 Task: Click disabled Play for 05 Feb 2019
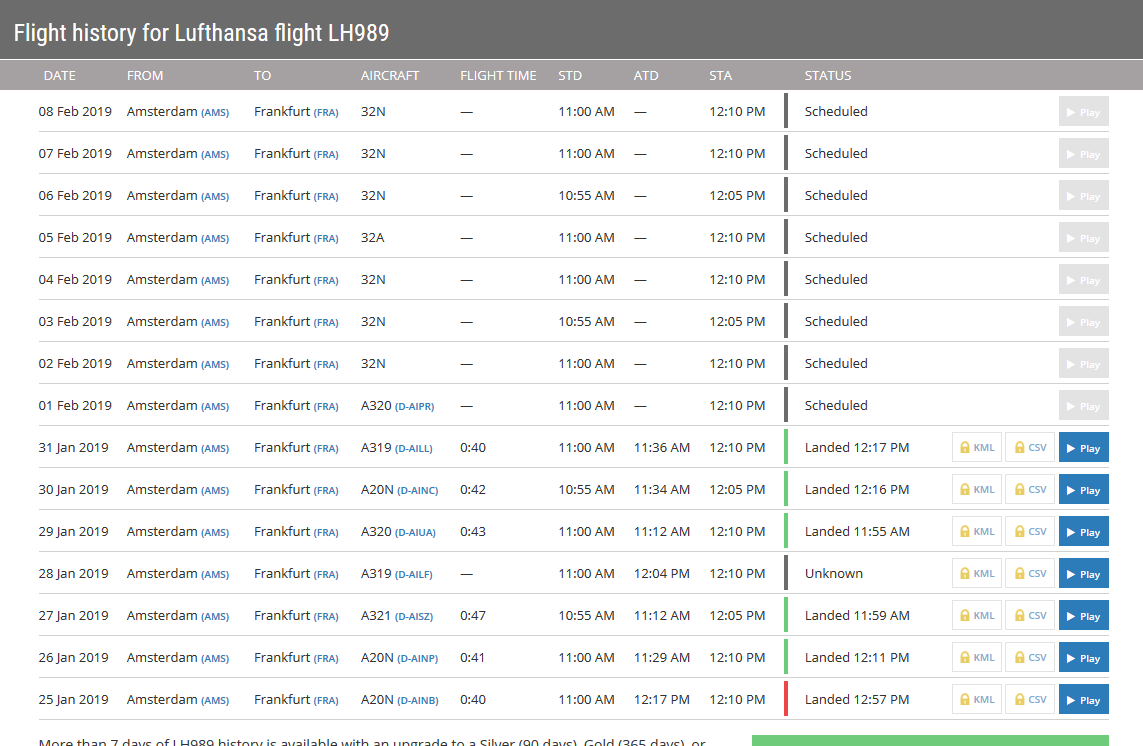pos(1083,238)
